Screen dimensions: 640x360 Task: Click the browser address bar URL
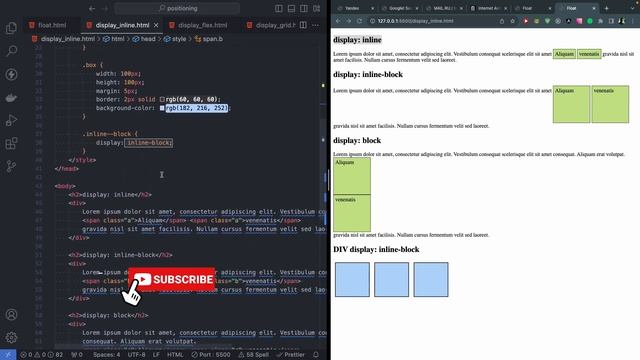coord(416,21)
